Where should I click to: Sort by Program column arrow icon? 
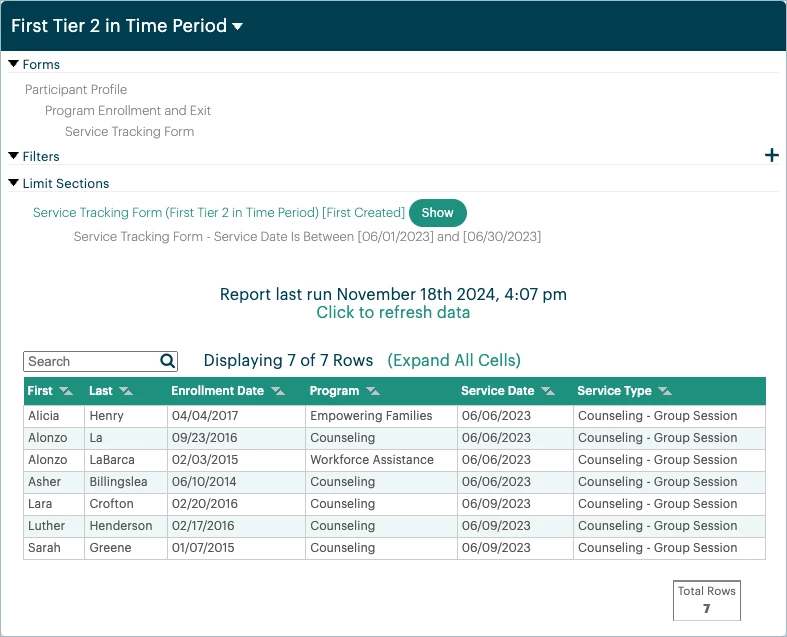click(x=373, y=391)
